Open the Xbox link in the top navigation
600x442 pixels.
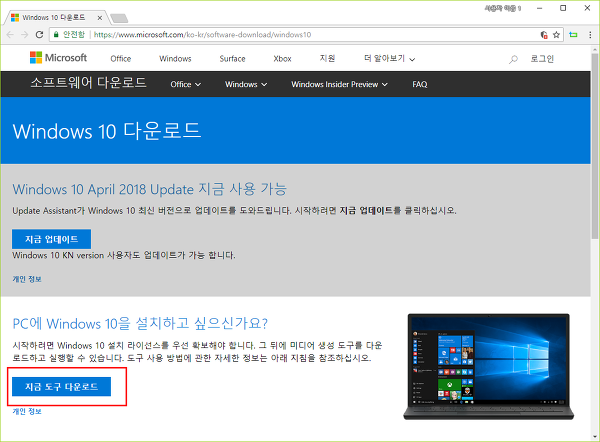tap(282, 59)
